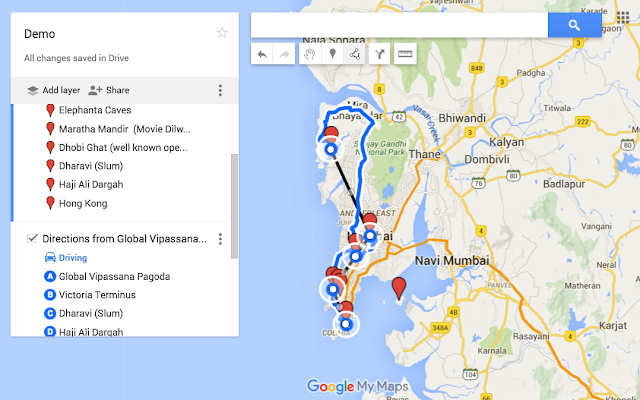Select the draw a line tool

point(354,54)
